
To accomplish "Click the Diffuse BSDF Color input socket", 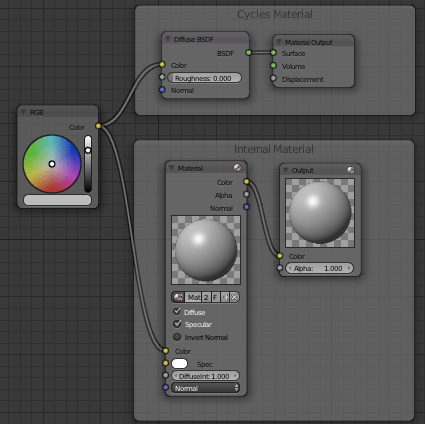I will point(162,64).
